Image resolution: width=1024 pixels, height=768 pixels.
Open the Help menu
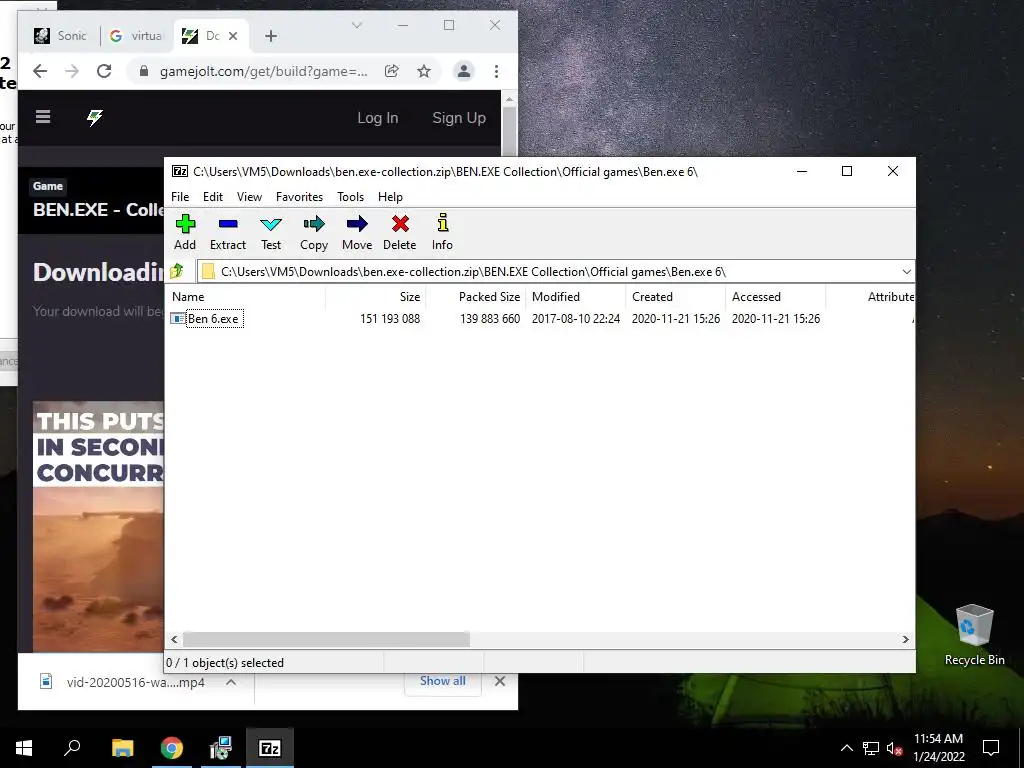point(390,197)
